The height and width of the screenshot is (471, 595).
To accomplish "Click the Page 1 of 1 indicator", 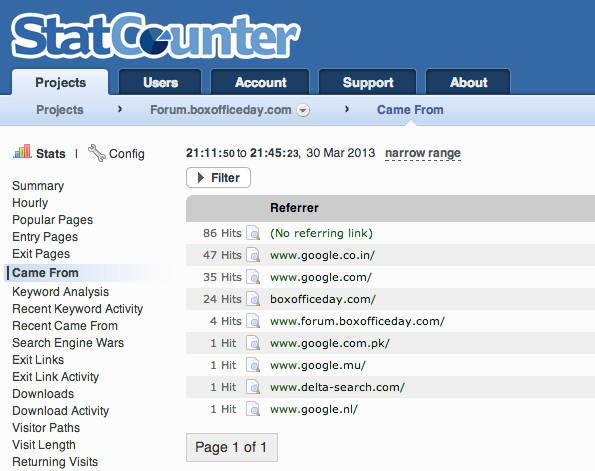I will [x=231, y=447].
